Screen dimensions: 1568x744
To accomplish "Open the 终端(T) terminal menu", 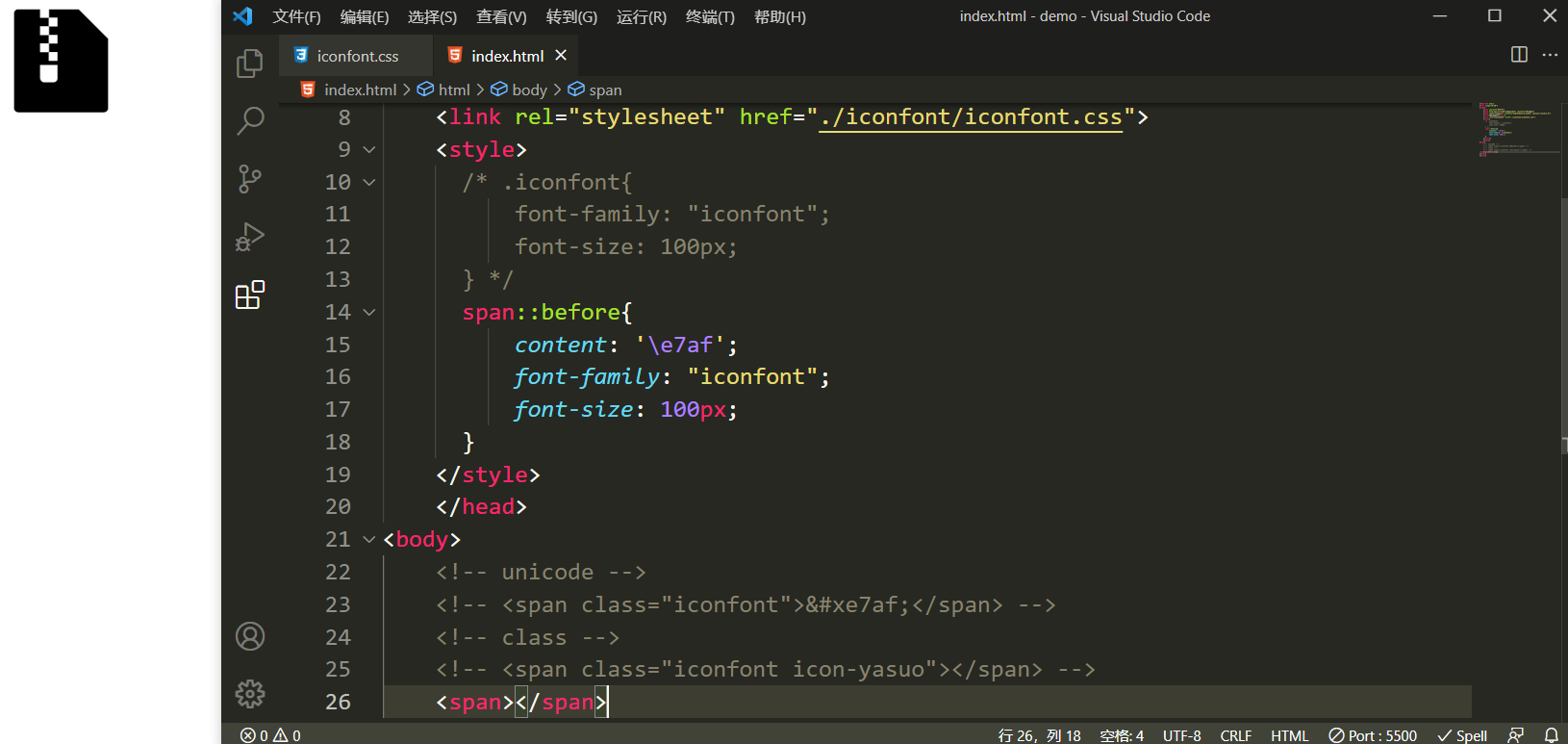I will pos(710,16).
